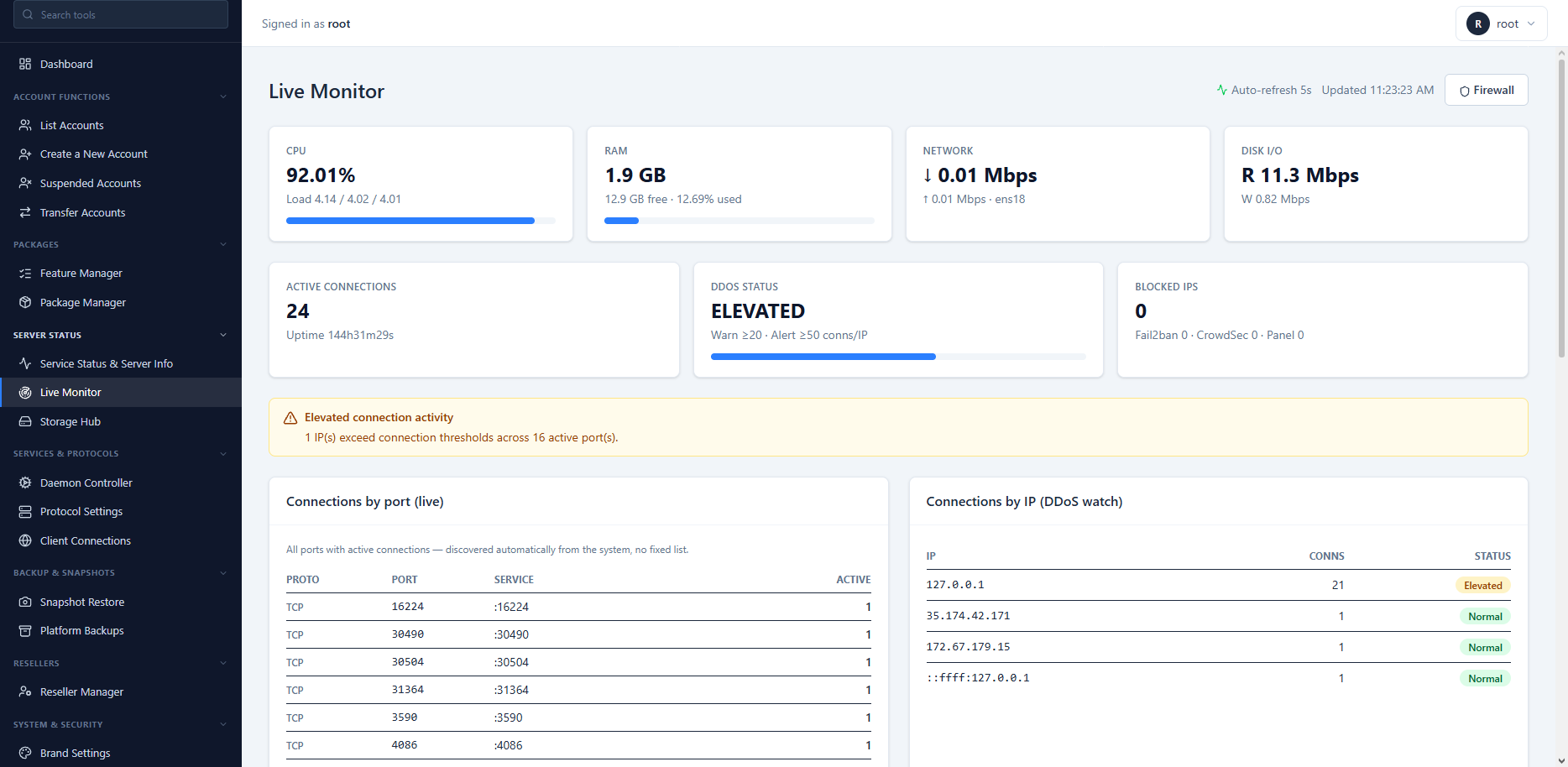Click the elevated activity warning triangle
Screen dimensions: 1568x767
pos(290,418)
